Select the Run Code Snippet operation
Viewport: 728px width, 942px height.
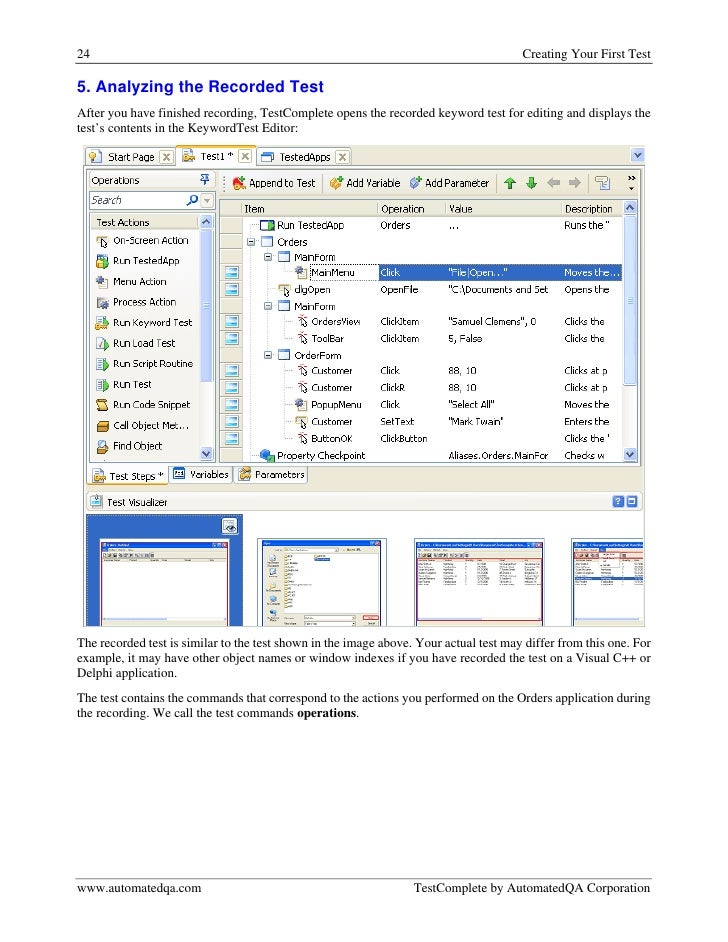click(x=144, y=405)
